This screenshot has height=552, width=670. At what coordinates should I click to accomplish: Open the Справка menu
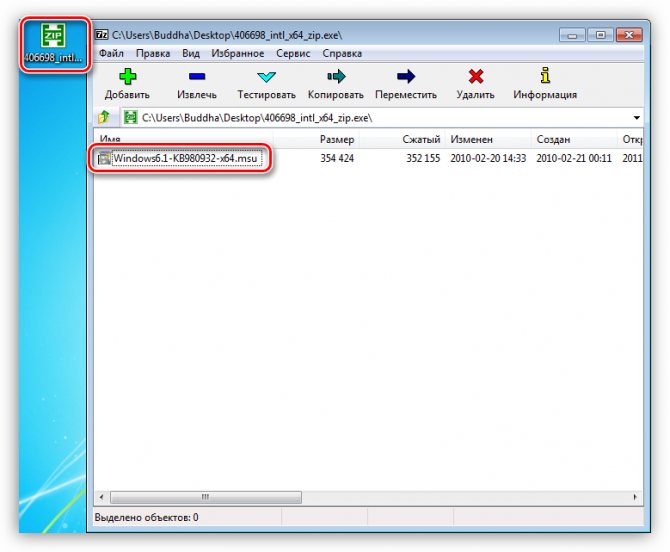(x=342, y=53)
